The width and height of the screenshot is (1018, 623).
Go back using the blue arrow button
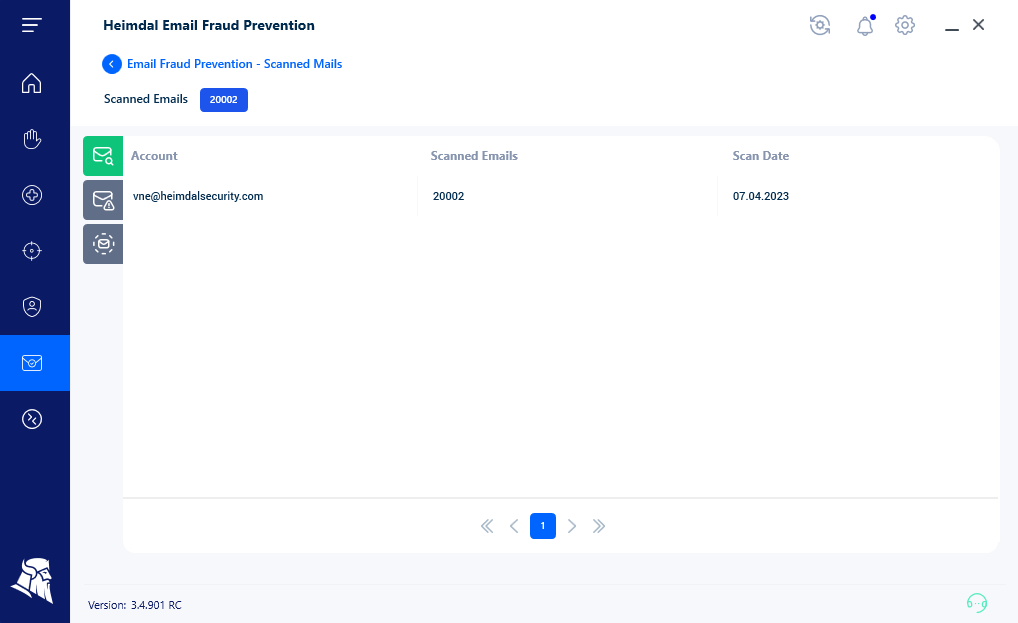coord(112,64)
